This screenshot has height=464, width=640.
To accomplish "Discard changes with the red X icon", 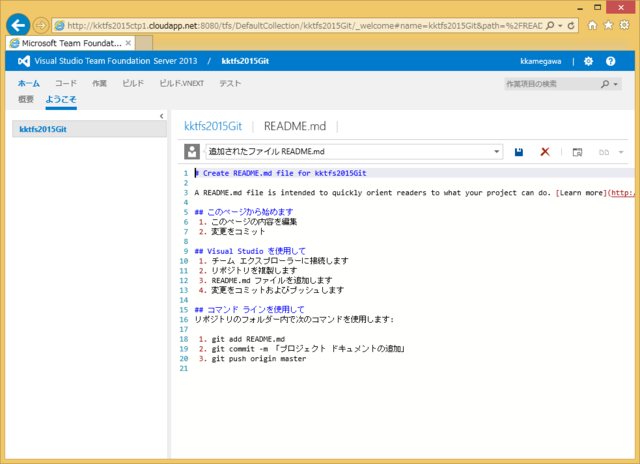I will point(545,152).
